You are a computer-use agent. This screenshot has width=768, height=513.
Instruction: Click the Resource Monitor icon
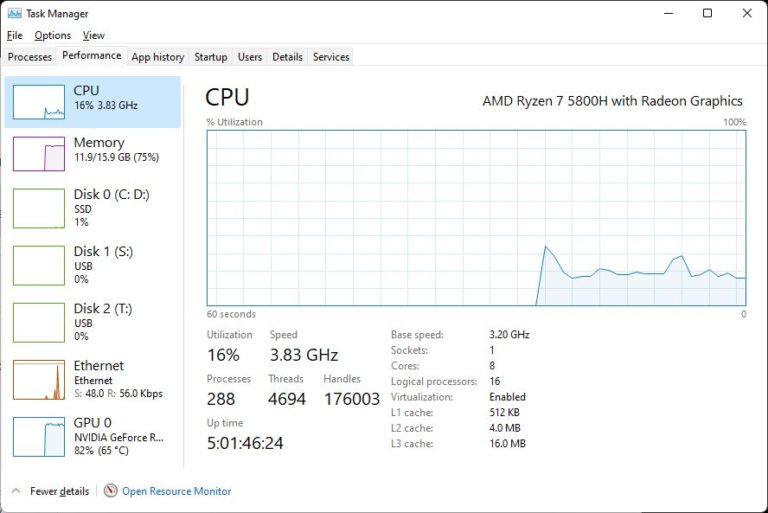(x=111, y=491)
